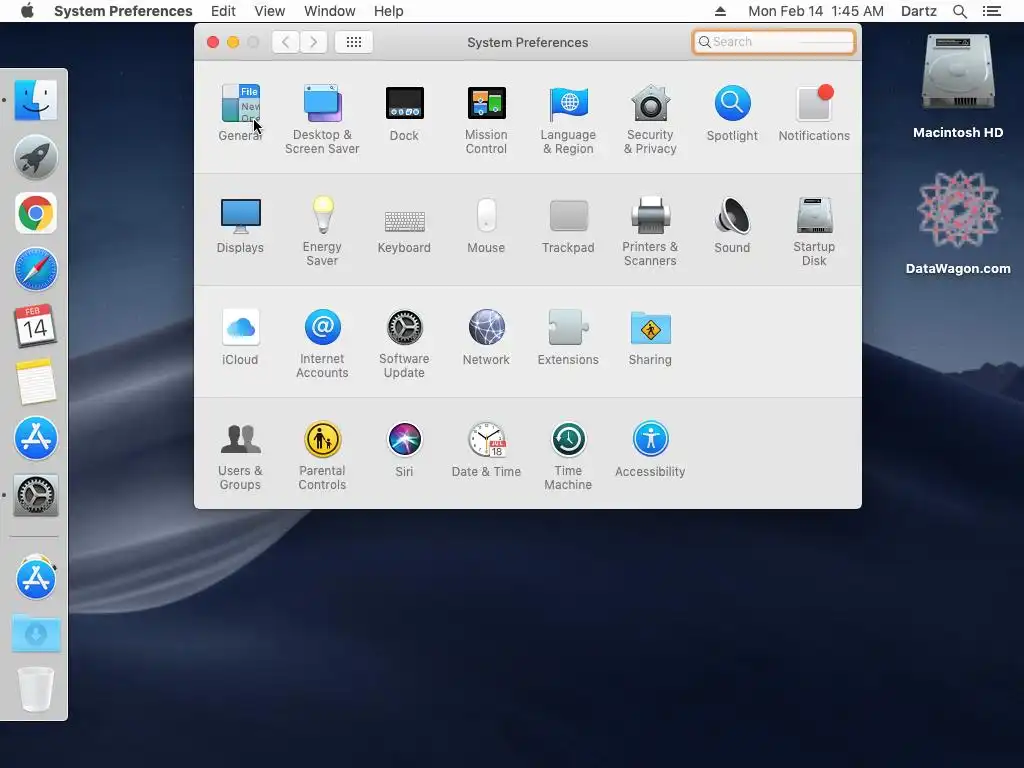Open the Help menu
Image resolution: width=1024 pixels, height=768 pixels.
point(389,11)
